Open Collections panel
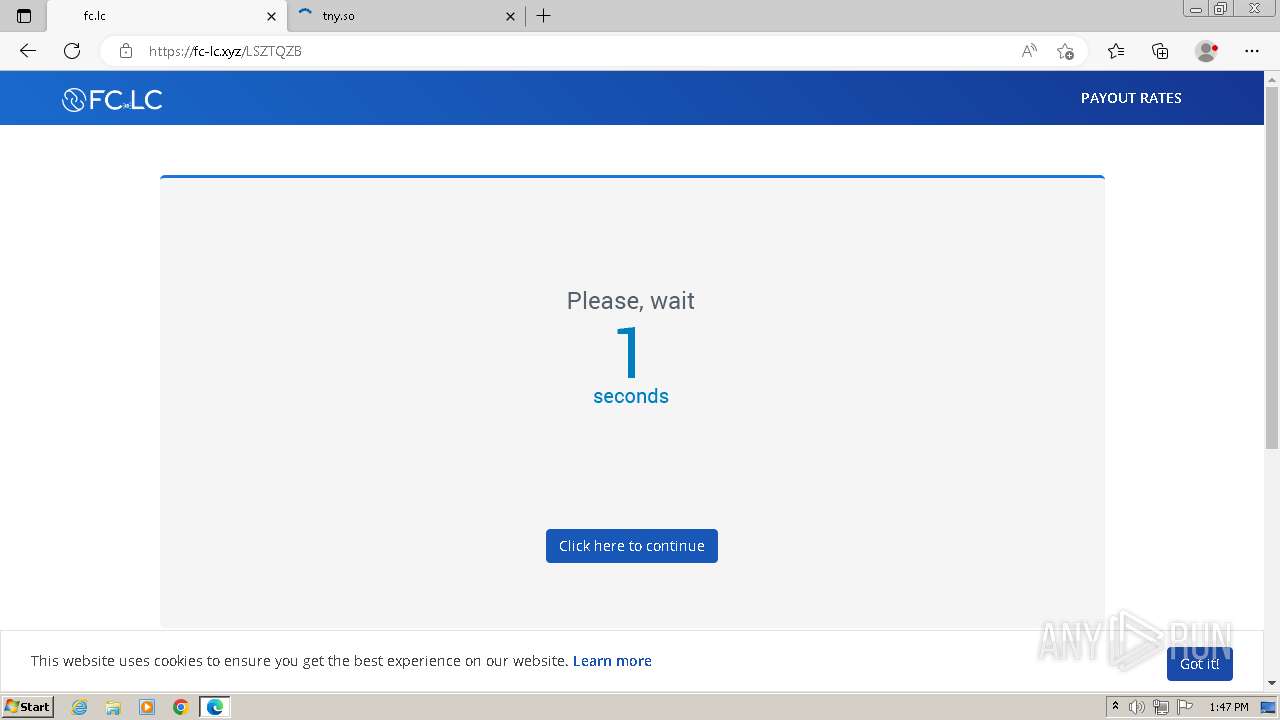This screenshot has height=720, width=1280. [x=1160, y=51]
